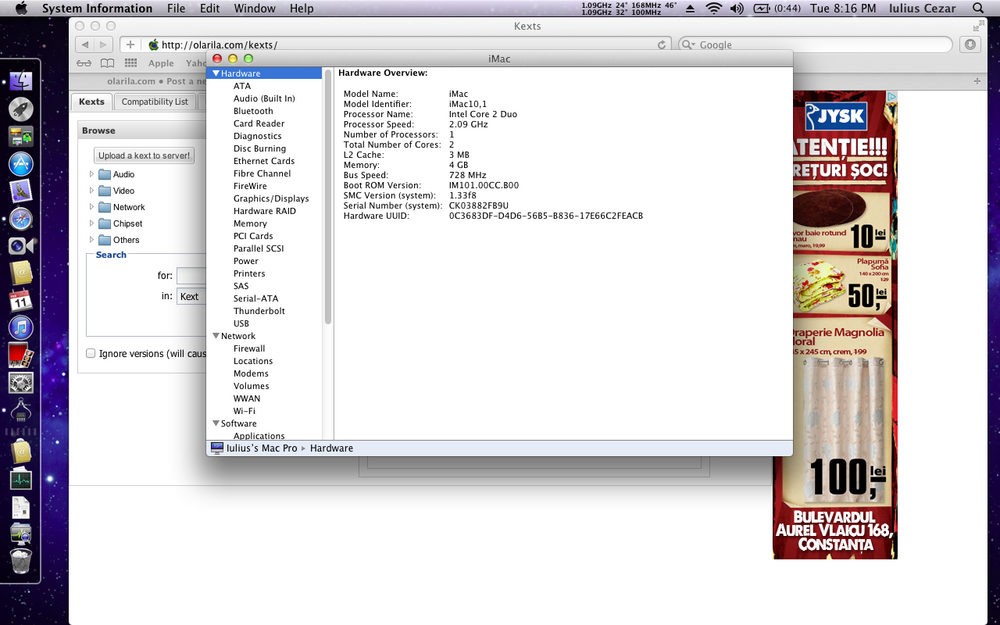Expand the Audio folder in Browse
Image resolution: width=1000 pixels, height=625 pixels.
(92, 174)
